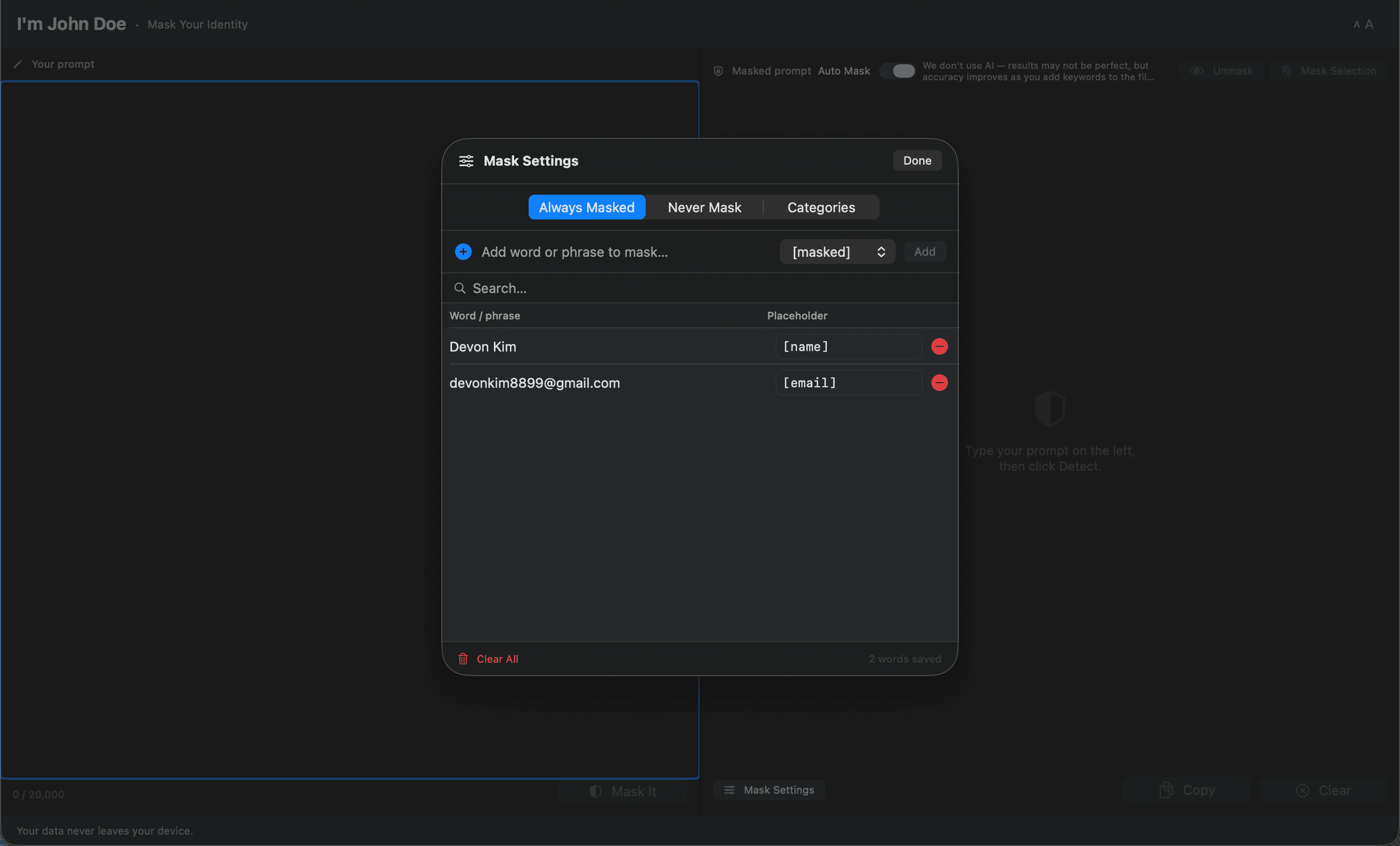Click the copy icon on the Copy button
1400x846 pixels.
click(x=1165, y=789)
